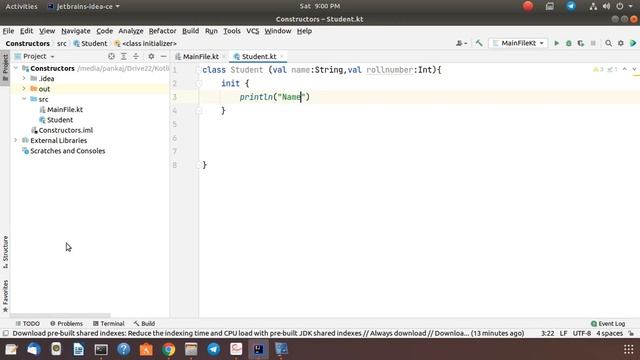Open the Structure side tool window
The image size is (640, 360).
5,252
